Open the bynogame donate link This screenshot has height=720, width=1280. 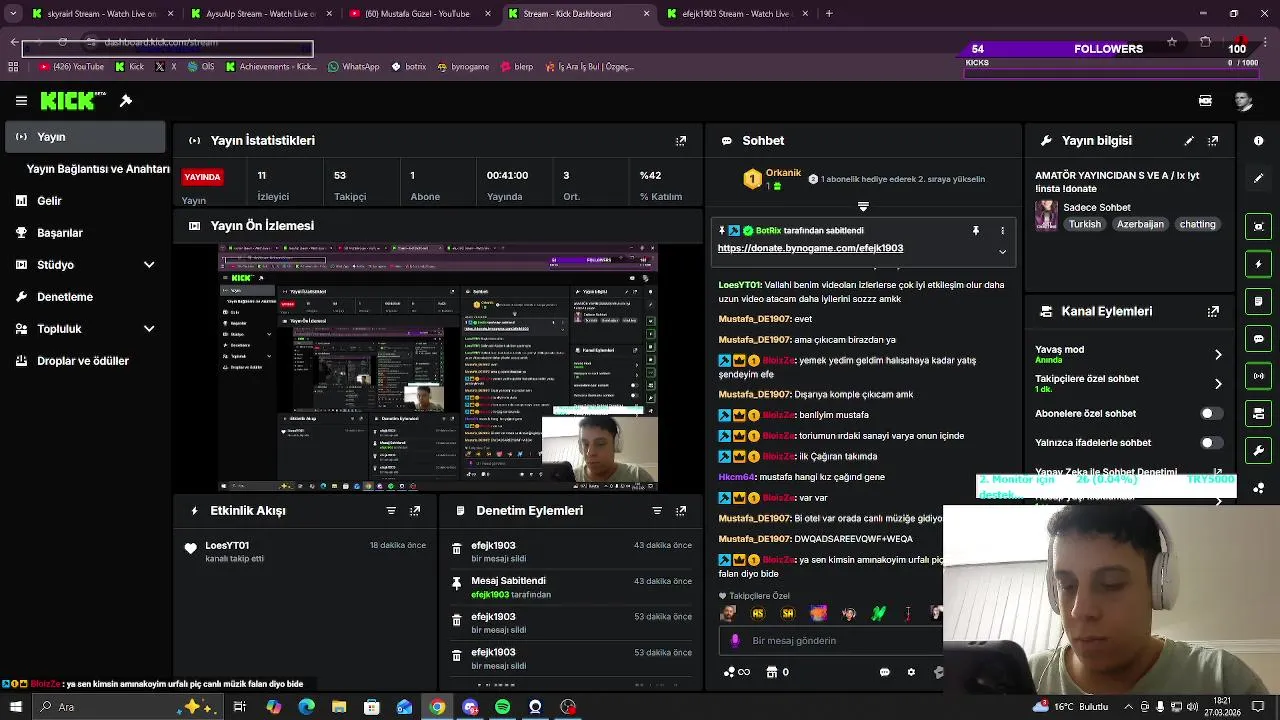810,248
